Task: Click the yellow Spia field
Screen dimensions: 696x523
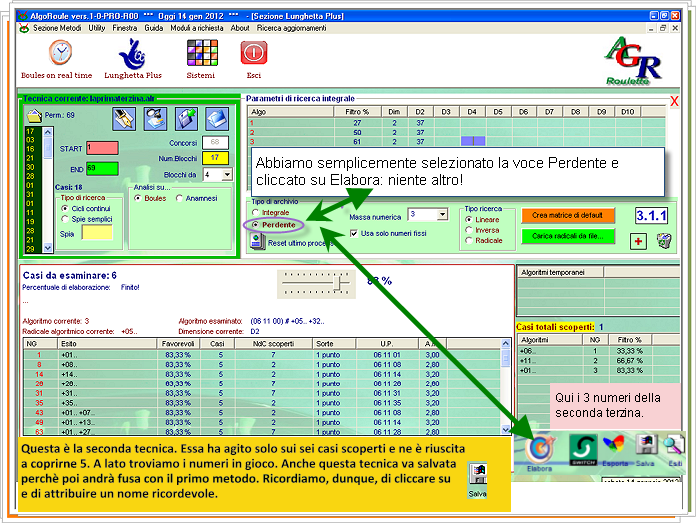Action: [x=97, y=232]
